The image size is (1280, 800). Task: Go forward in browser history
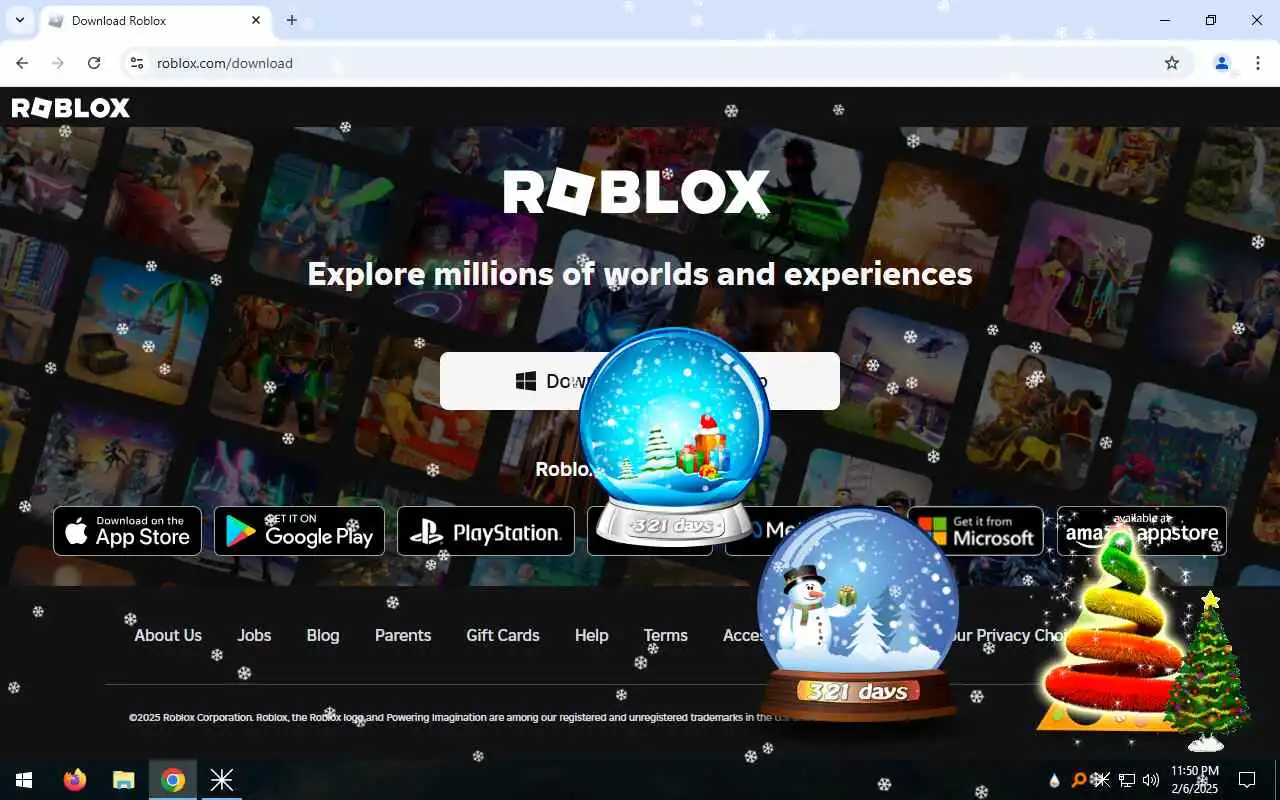[x=58, y=63]
